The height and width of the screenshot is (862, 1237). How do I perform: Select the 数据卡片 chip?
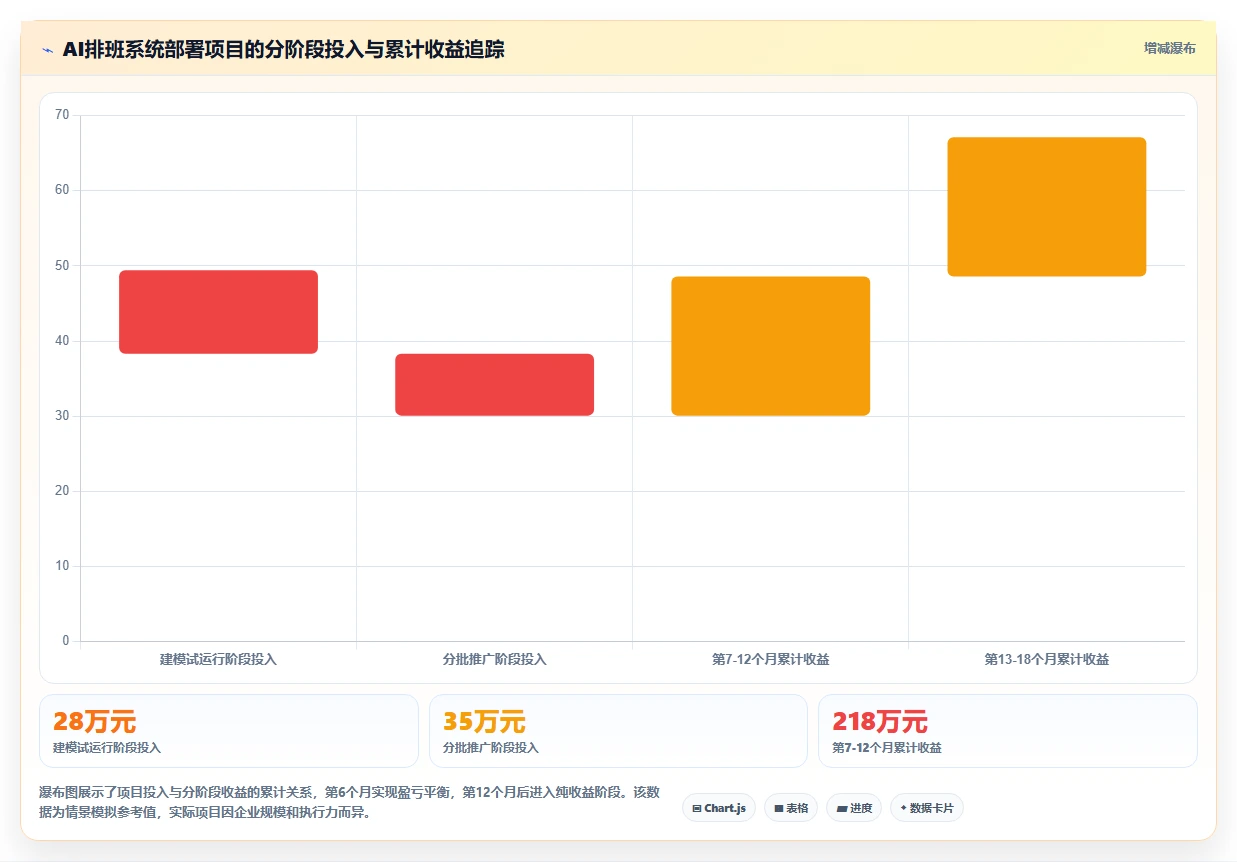[927, 808]
